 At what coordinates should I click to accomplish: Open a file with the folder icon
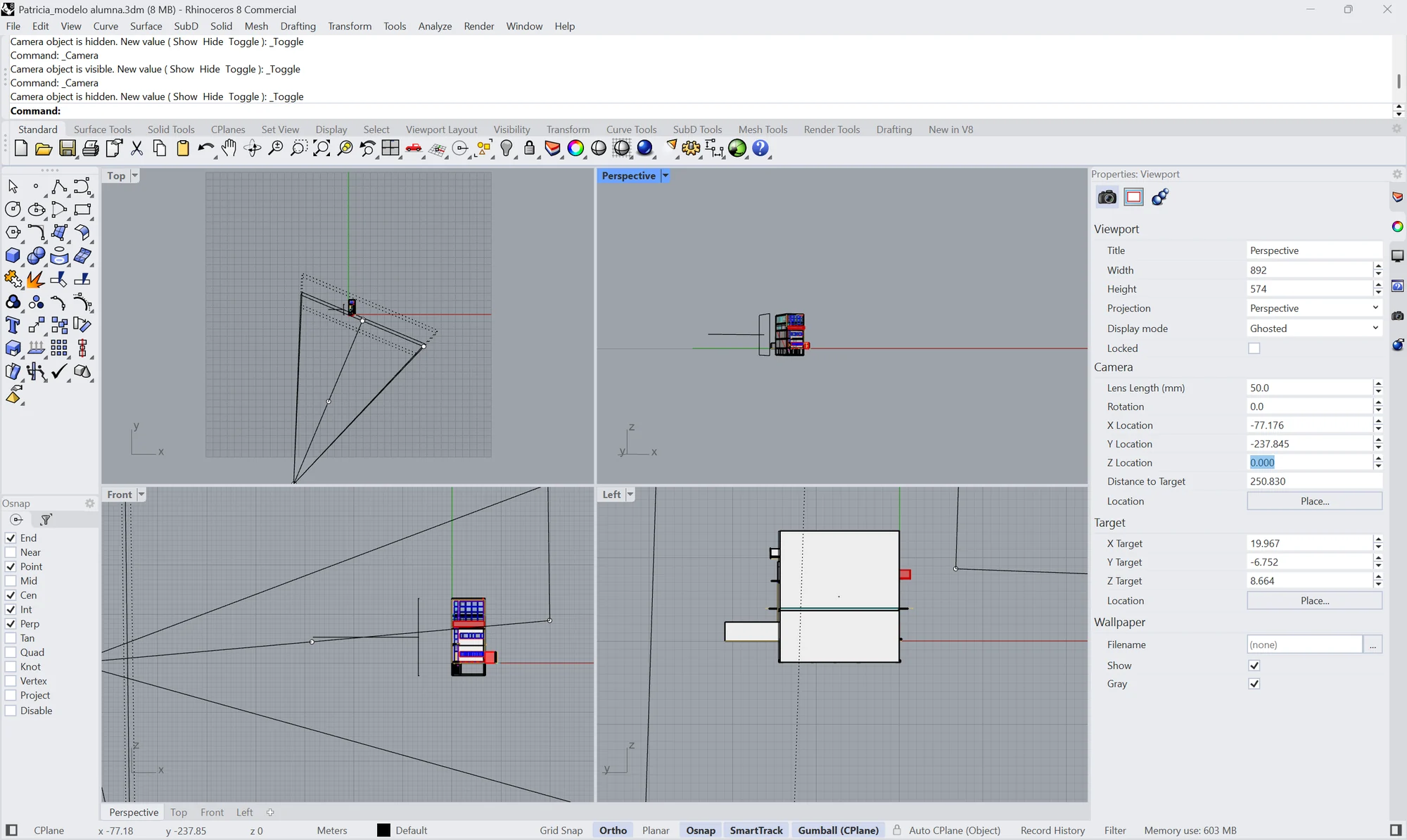pyautogui.click(x=44, y=148)
